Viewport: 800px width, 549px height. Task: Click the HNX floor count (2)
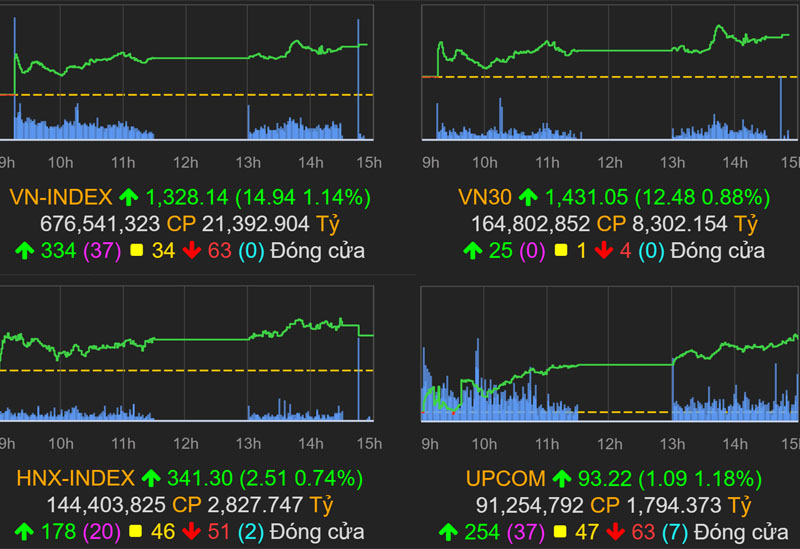click(x=251, y=532)
